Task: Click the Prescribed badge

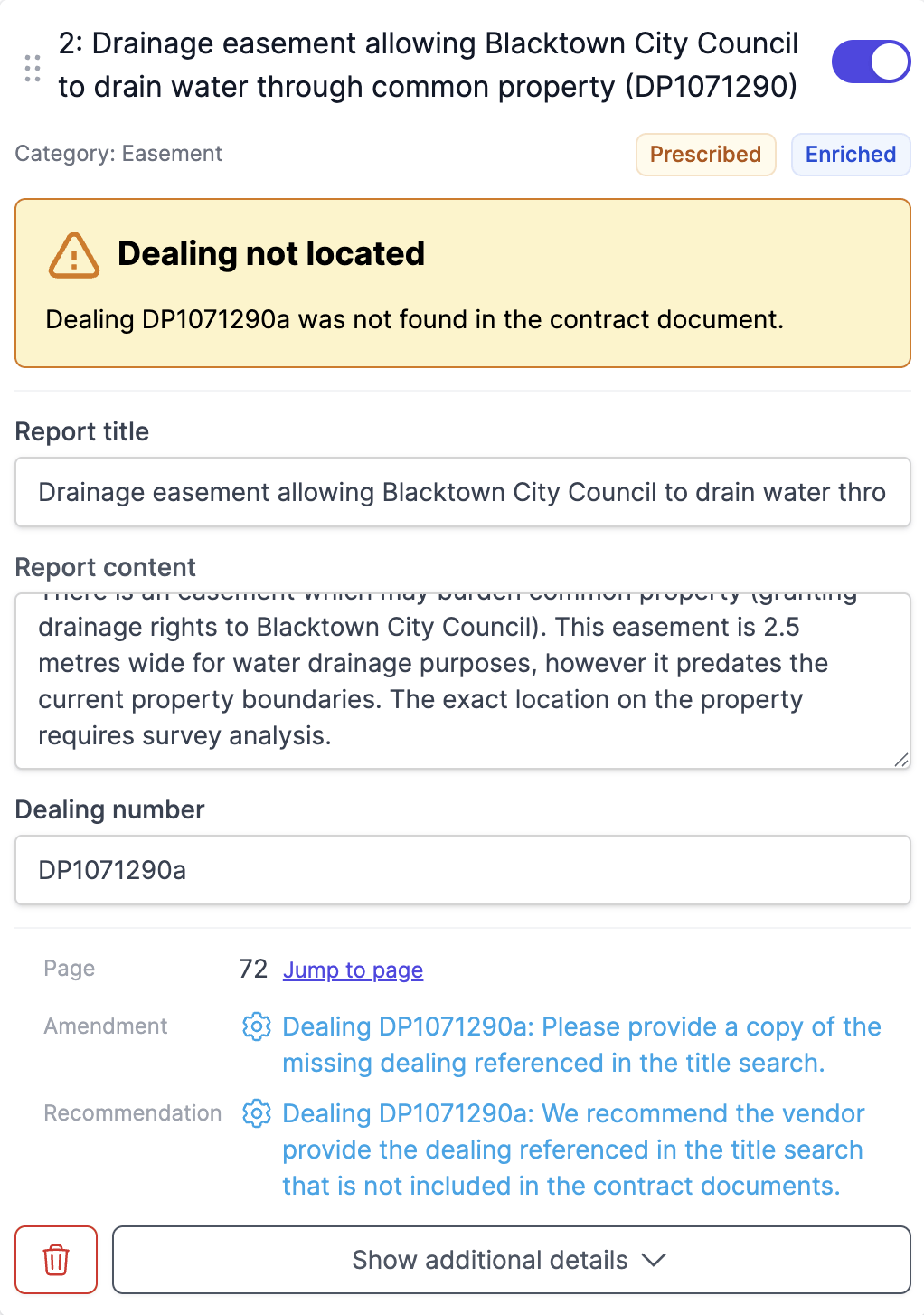Action: click(x=705, y=155)
